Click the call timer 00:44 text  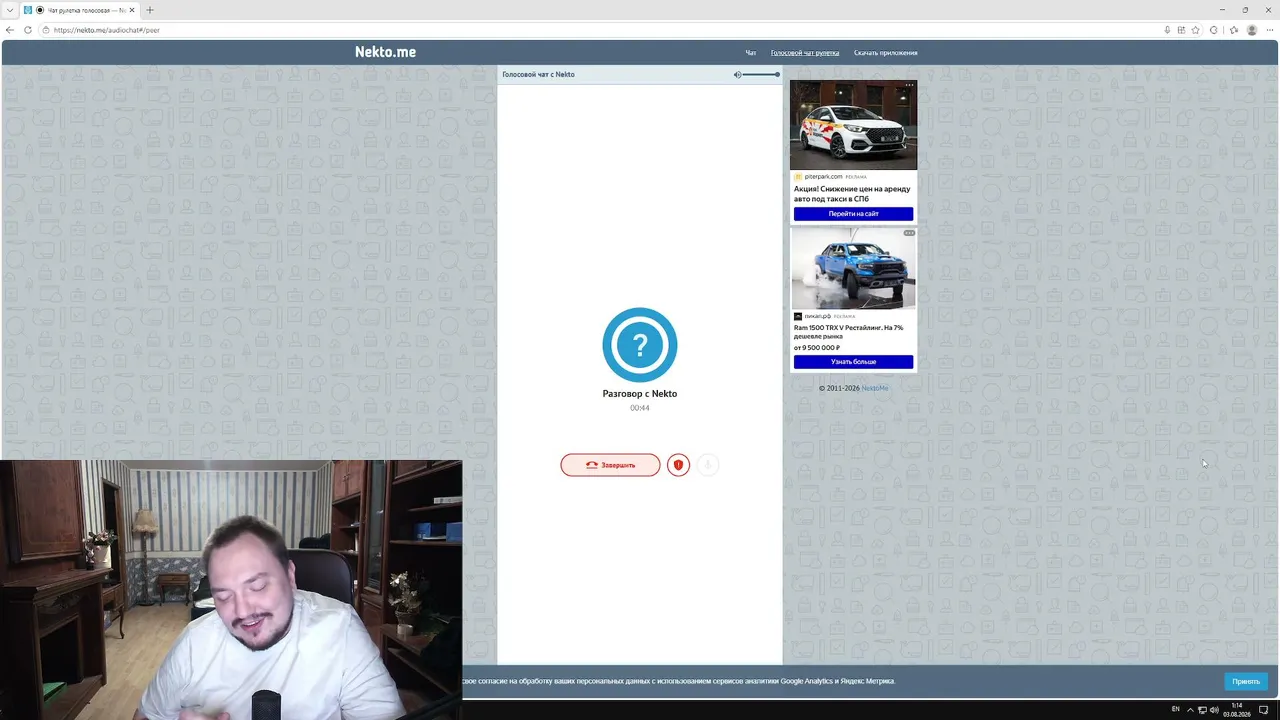[640, 408]
